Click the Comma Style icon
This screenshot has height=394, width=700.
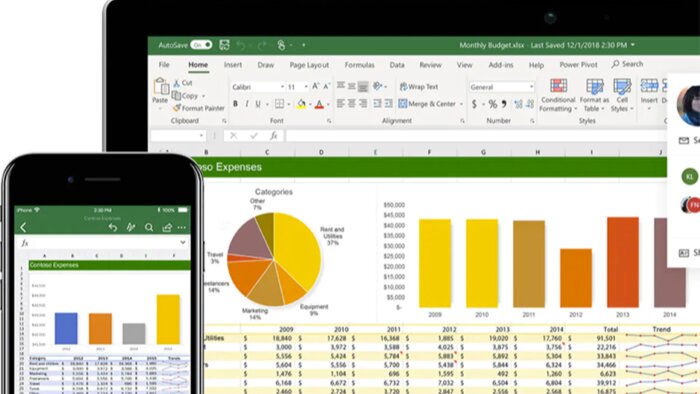504,104
